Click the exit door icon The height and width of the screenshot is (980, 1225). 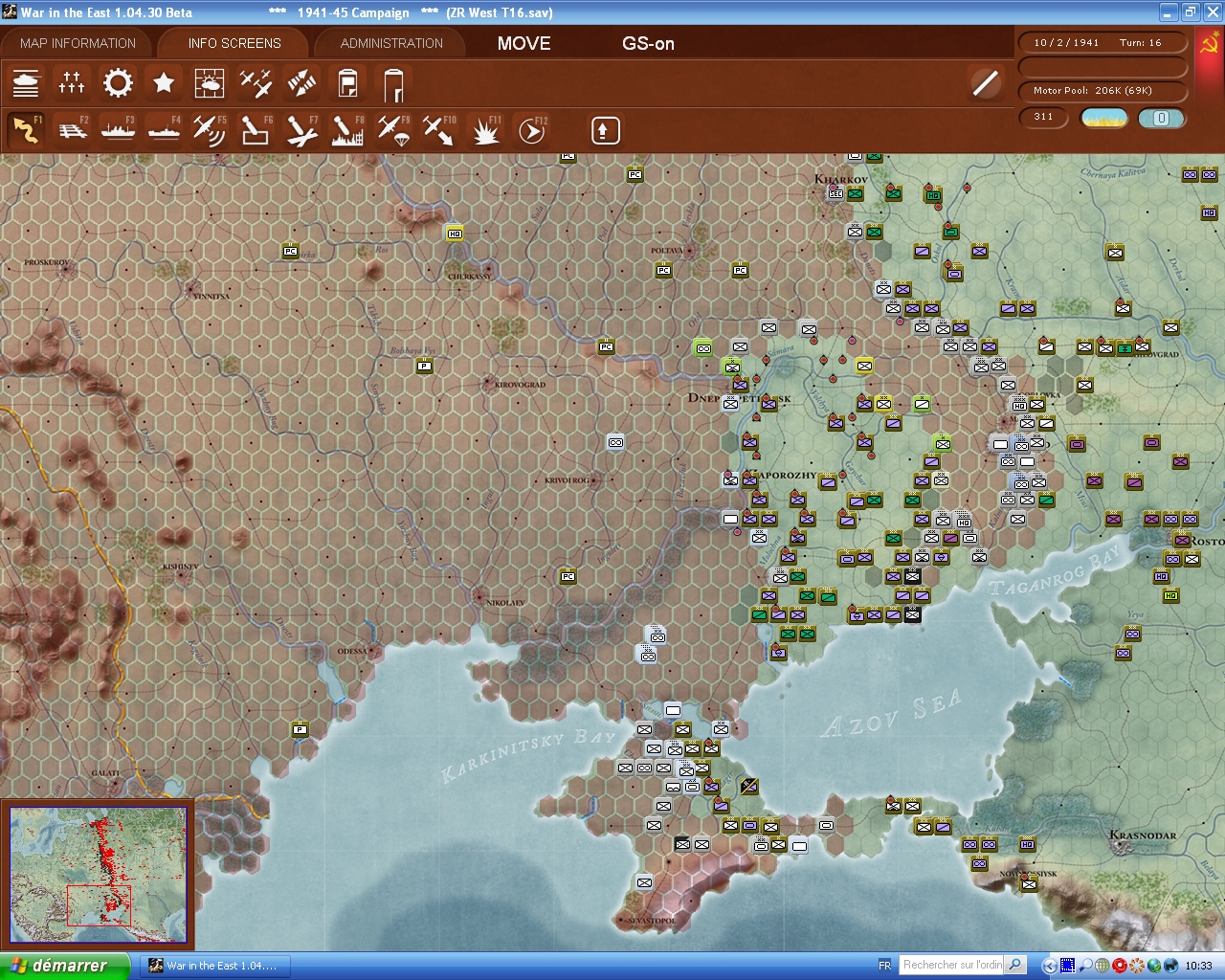393,83
